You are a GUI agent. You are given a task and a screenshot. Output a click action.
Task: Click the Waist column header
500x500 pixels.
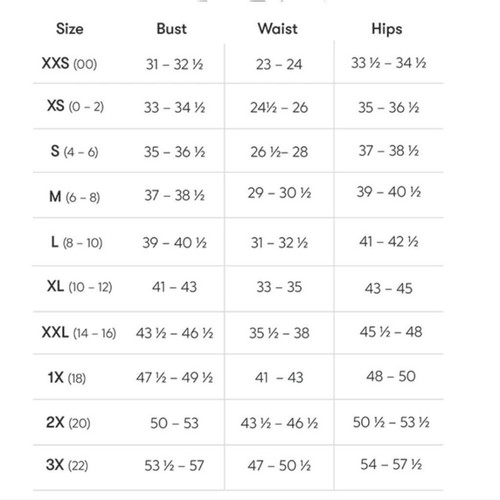tap(278, 29)
